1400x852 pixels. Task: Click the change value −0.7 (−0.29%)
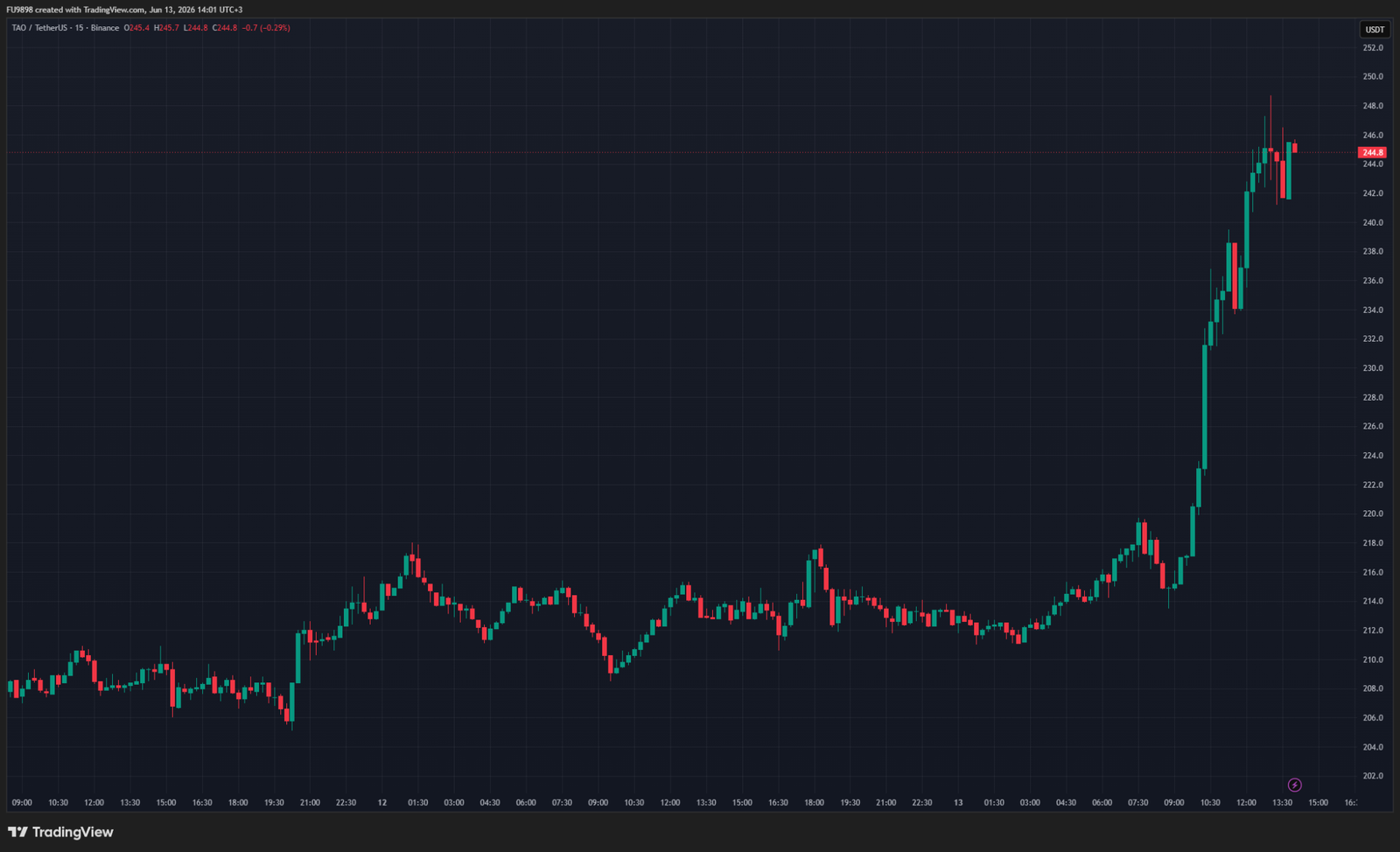click(x=267, y=28)
